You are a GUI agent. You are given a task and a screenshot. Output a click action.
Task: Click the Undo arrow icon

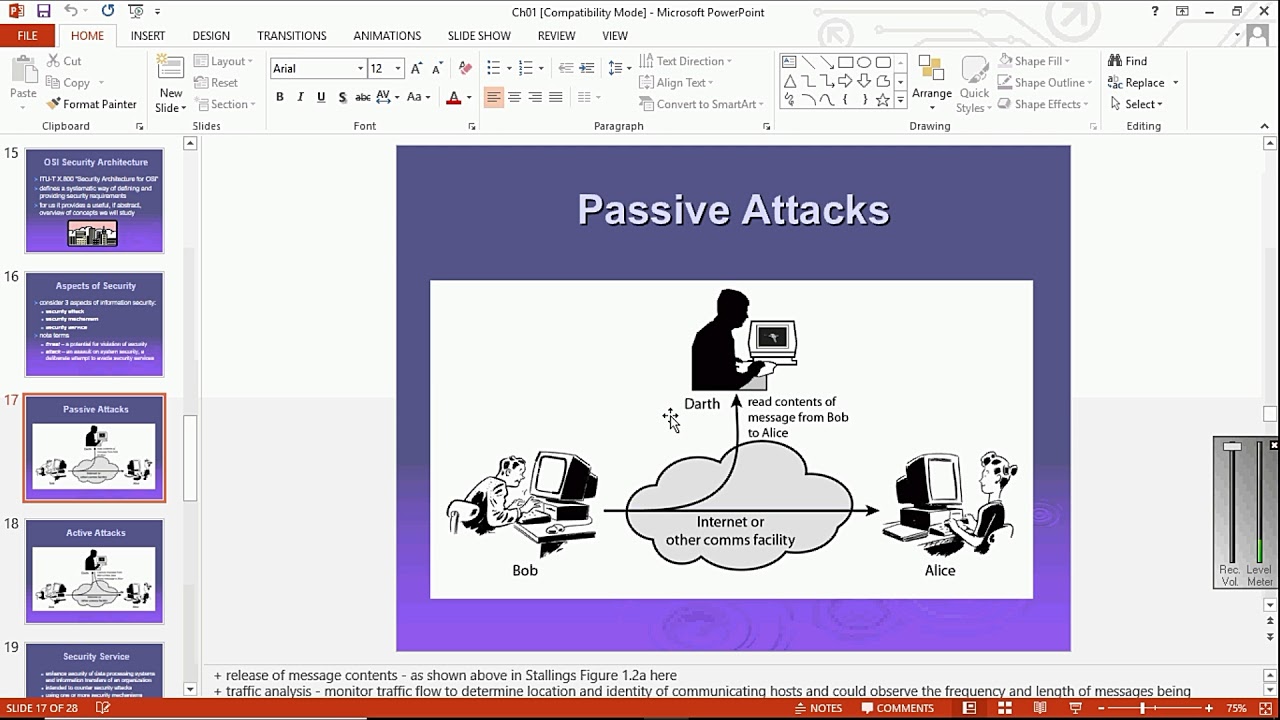click(x=71, y=11)
